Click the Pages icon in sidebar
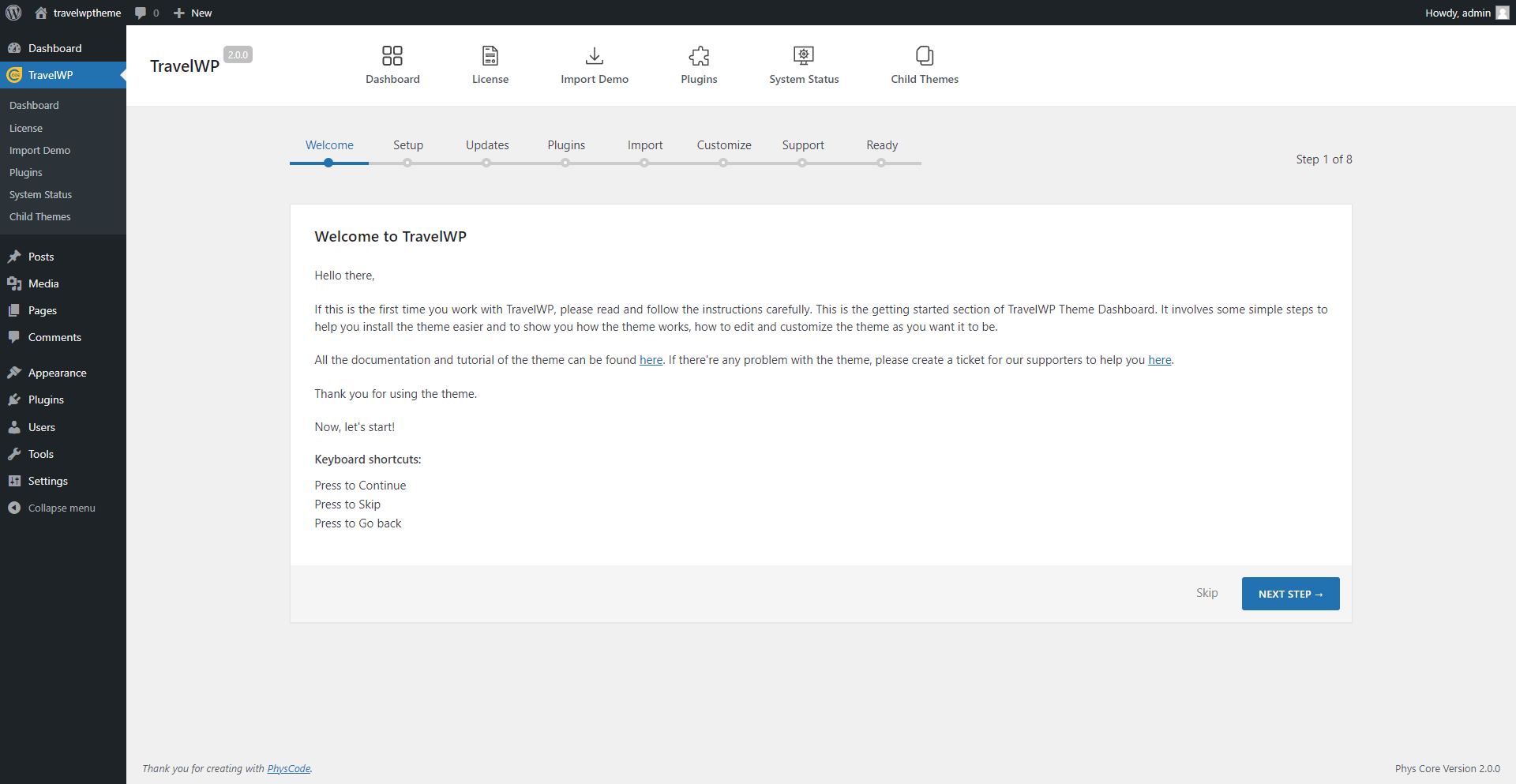The image size is (1516, 784). pyautogui.click(x=14, y=310)
